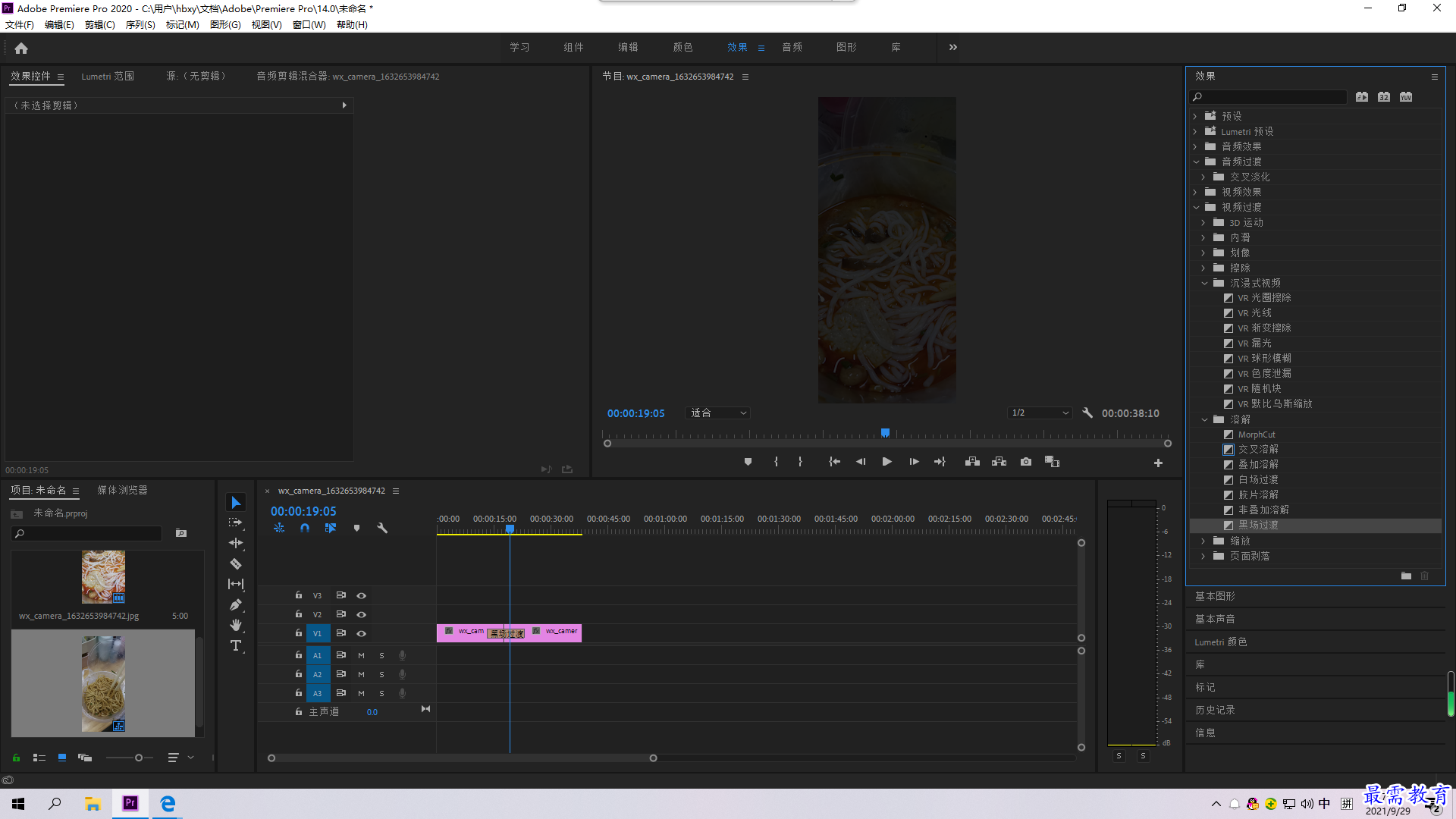Click the effects panel search field

[x=1268, y=97]
